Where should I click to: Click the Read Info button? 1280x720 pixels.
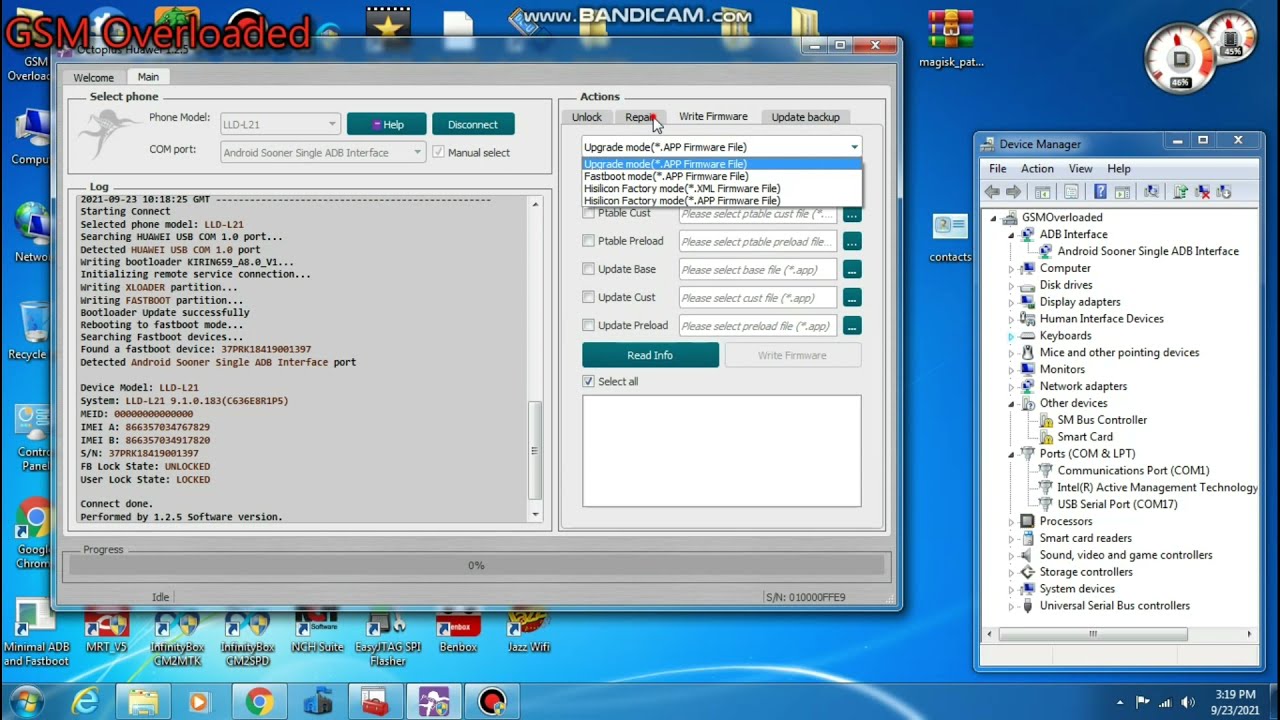pos(650,355)
